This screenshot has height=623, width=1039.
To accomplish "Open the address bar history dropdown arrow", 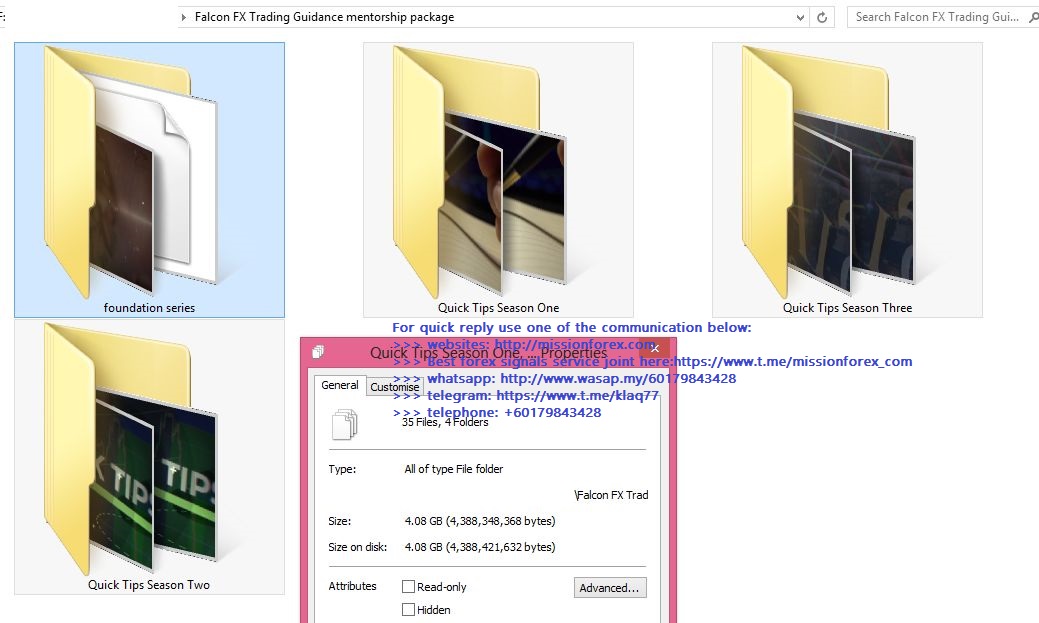I will click(x=800, y=17).
